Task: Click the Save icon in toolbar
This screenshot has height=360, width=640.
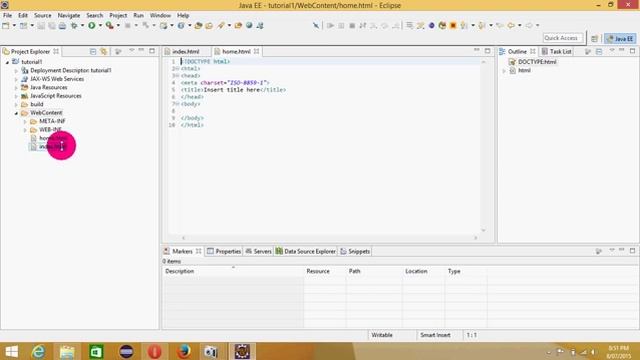Action: [x=41, y=26]
